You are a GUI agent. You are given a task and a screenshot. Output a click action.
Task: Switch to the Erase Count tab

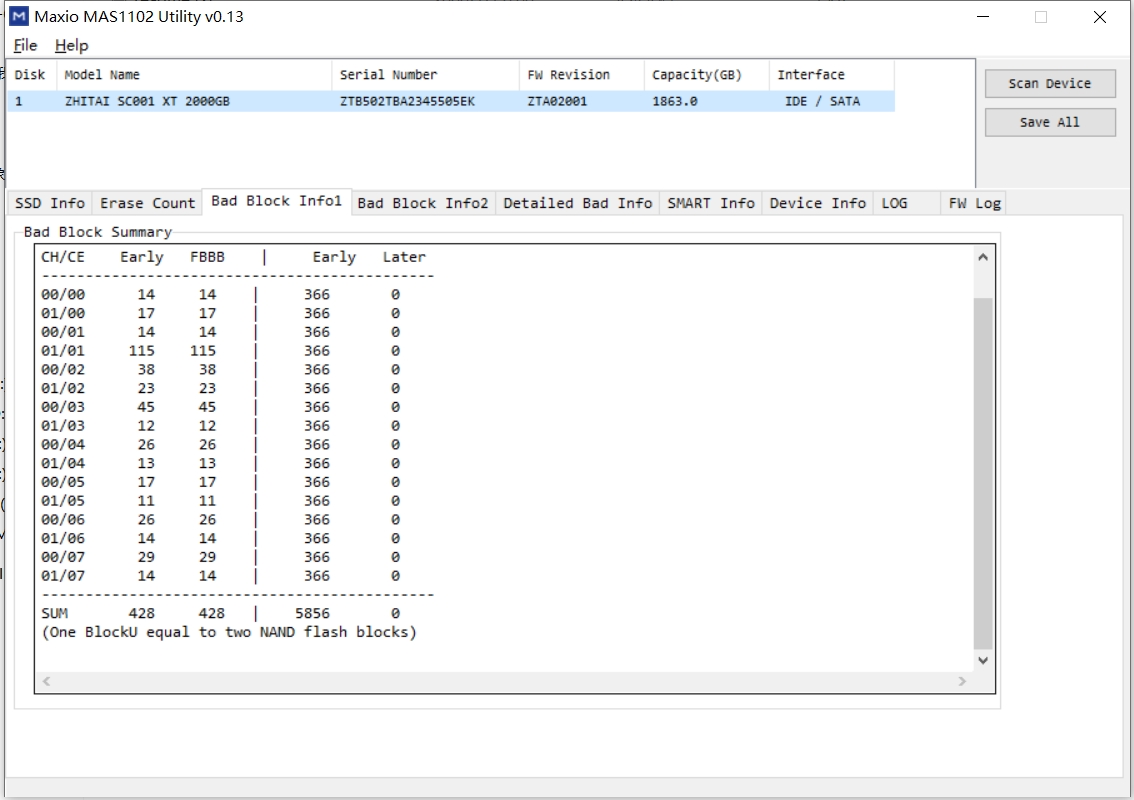point(148,203)
